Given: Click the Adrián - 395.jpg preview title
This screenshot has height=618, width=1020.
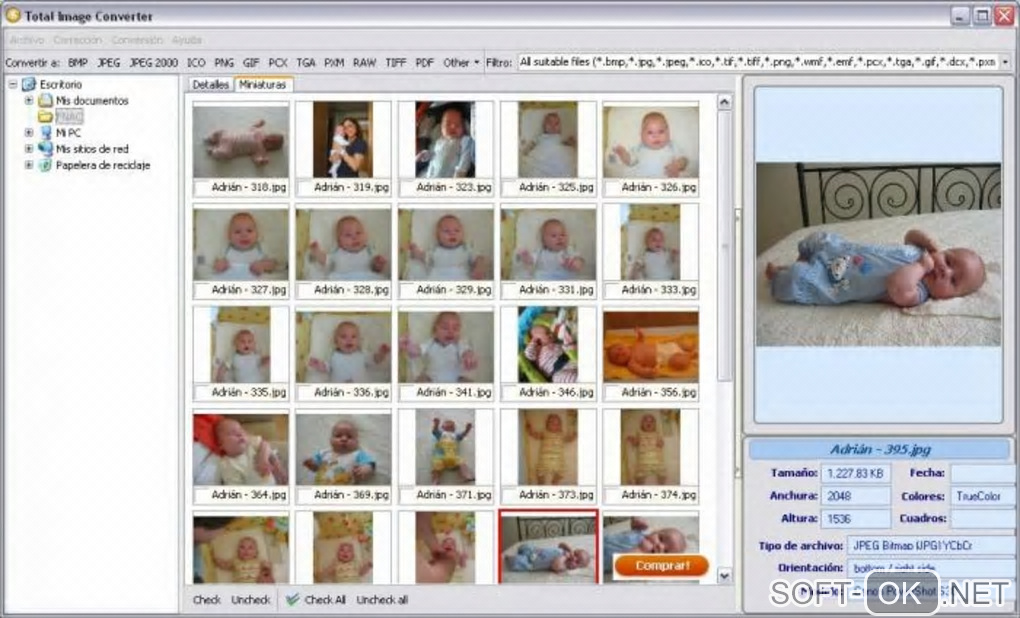Looking at the screenshot, I should coord(879,450).
